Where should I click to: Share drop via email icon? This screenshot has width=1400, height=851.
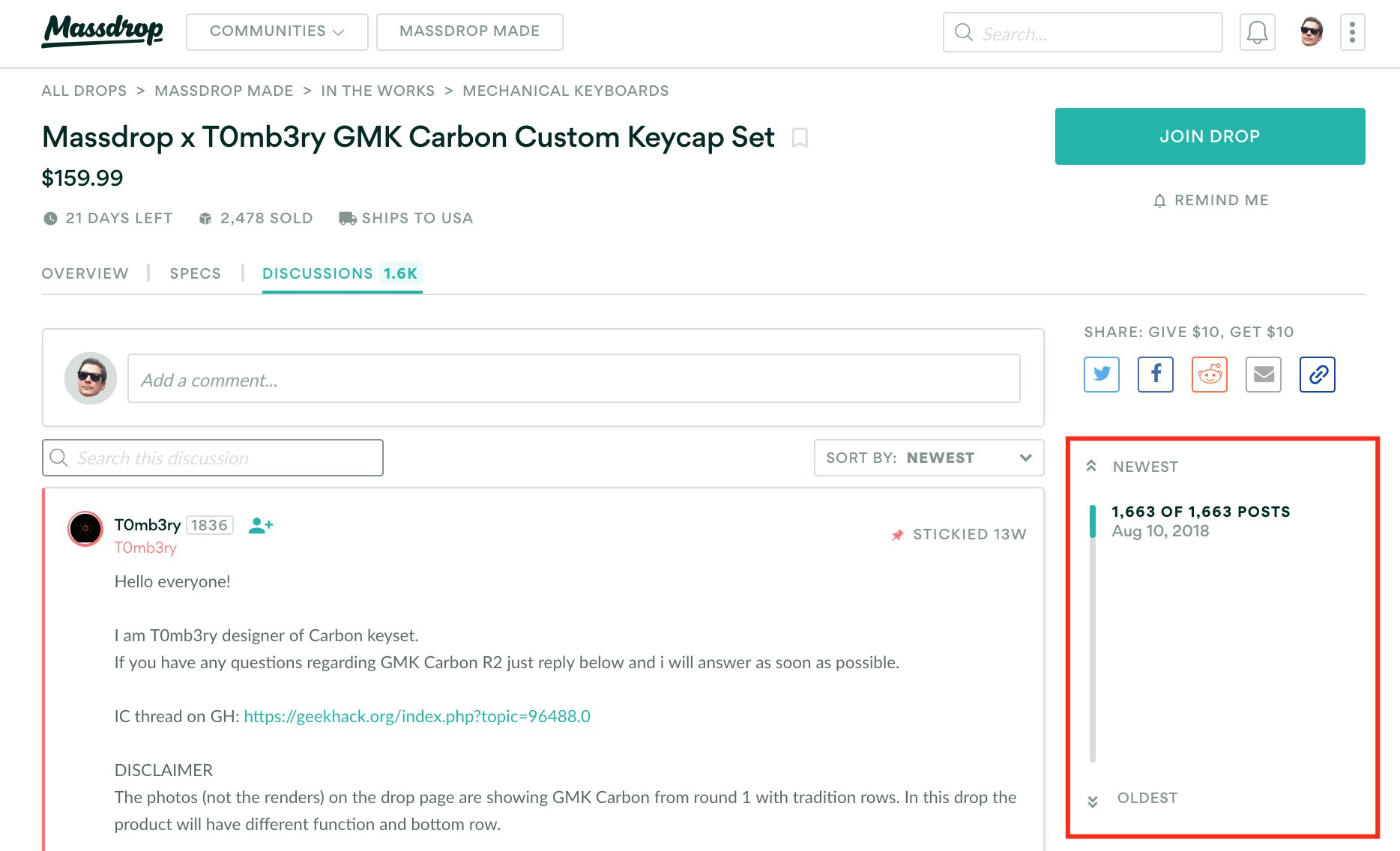1263,375
